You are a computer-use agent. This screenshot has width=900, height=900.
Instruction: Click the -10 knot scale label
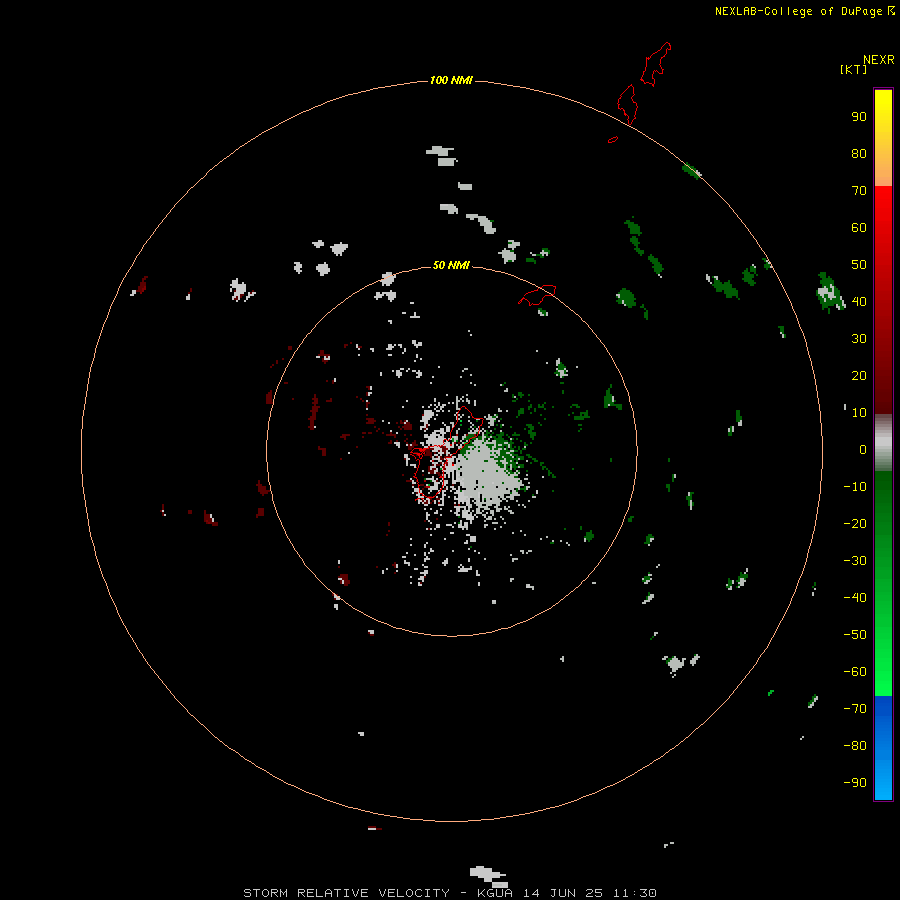(855, 487)
